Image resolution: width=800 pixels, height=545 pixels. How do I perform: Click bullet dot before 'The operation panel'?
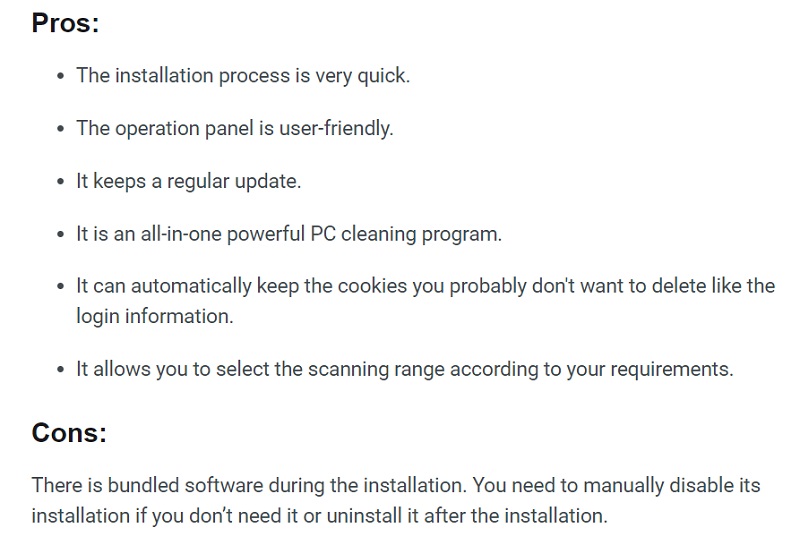point(61,130)
